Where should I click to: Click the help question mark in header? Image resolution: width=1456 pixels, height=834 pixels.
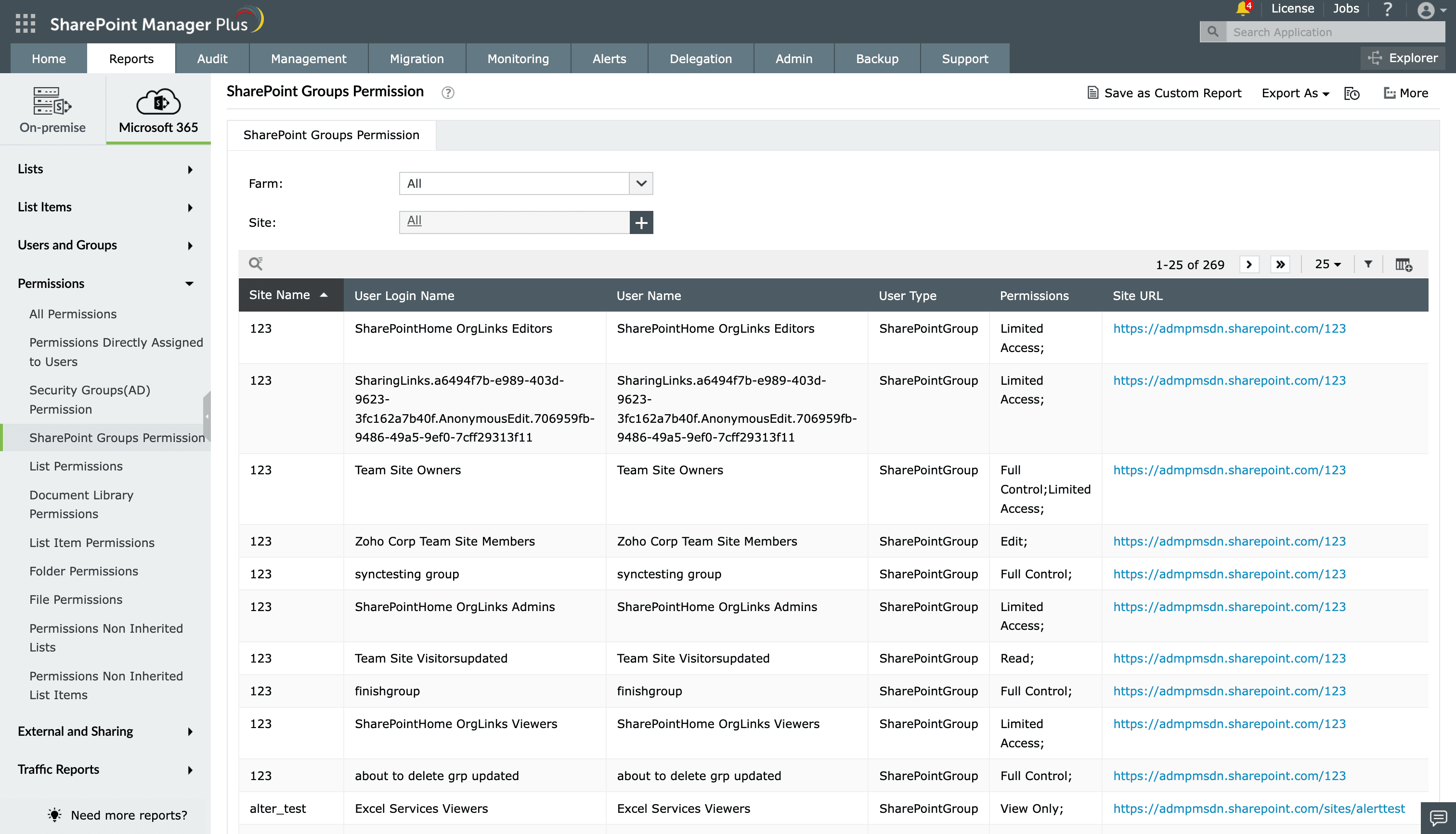pos(1387,9)
